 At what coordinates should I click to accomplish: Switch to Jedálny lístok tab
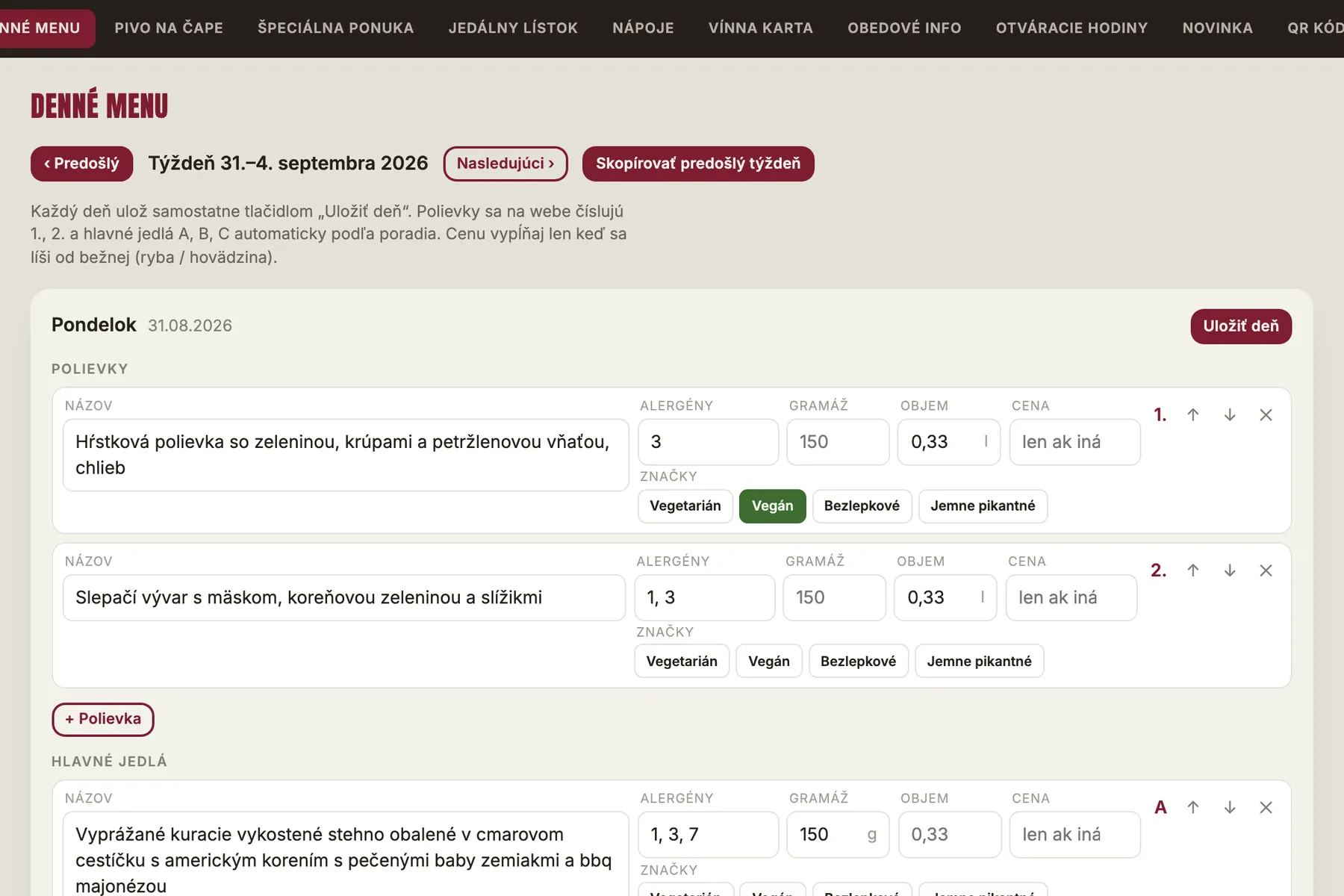click(x=513, y=28)
